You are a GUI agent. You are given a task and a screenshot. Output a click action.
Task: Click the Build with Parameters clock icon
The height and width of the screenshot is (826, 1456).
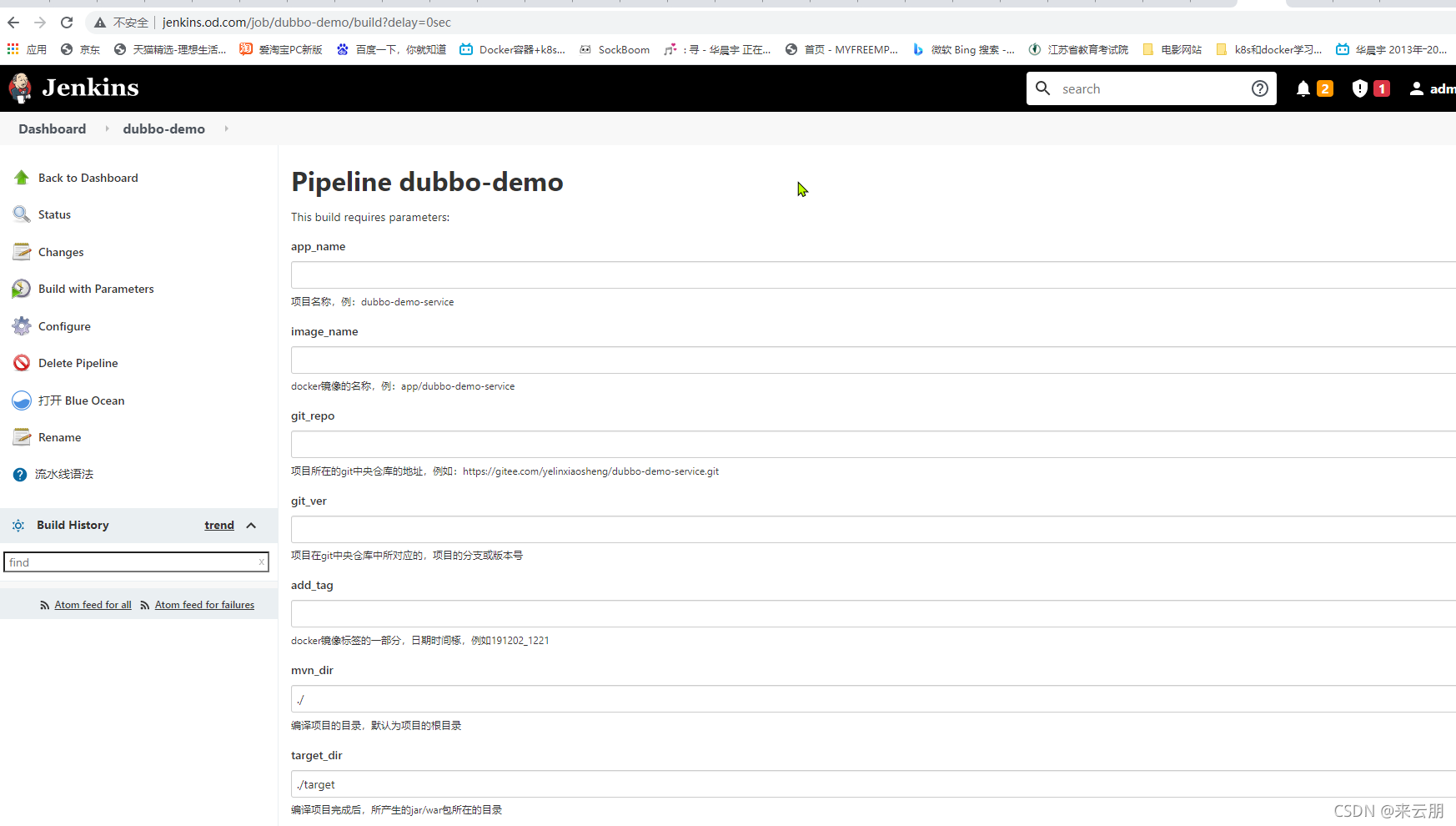click(x=22, y=289)
